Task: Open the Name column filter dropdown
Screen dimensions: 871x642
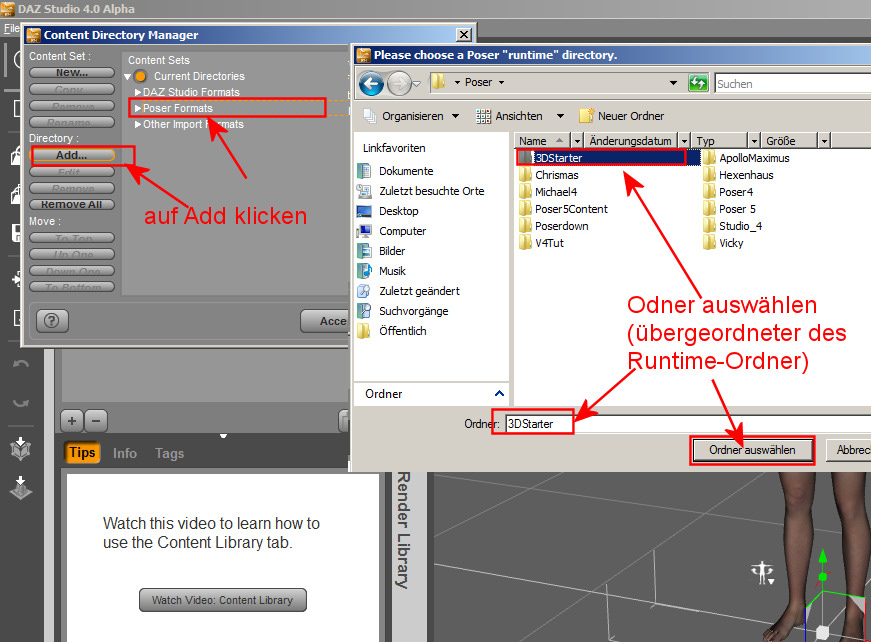Action: pos(577,141)
